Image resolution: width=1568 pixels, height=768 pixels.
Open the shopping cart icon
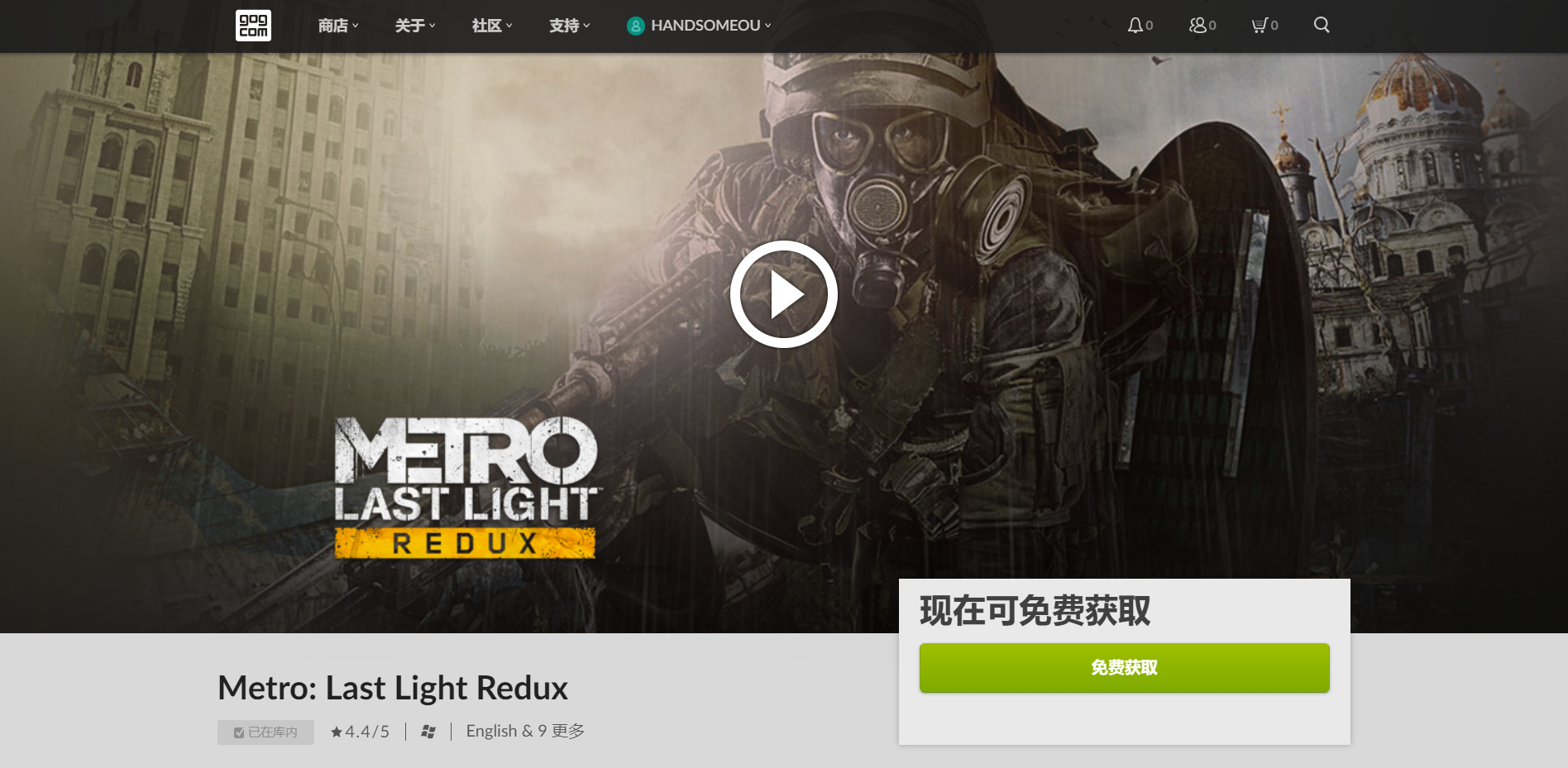(1259, 26)
